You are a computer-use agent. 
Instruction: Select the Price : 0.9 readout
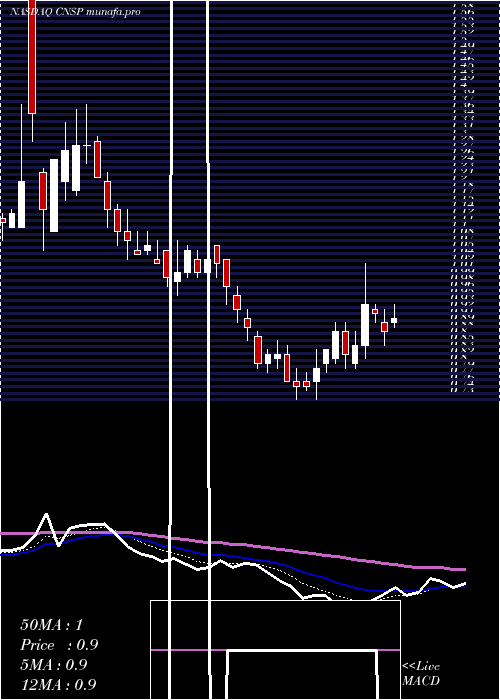pyautogui.click(x=59, y=645)
